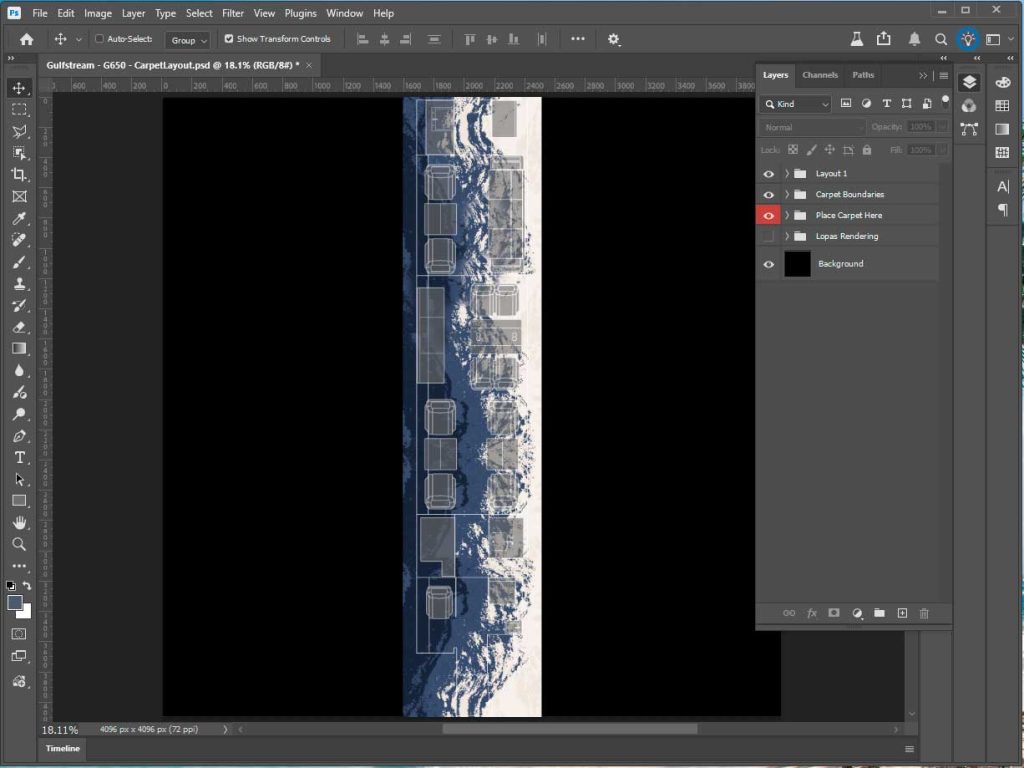This screenshot has height=768, width=1024.
Task: Open the Filter menu
Action: (x=232, y=13)
